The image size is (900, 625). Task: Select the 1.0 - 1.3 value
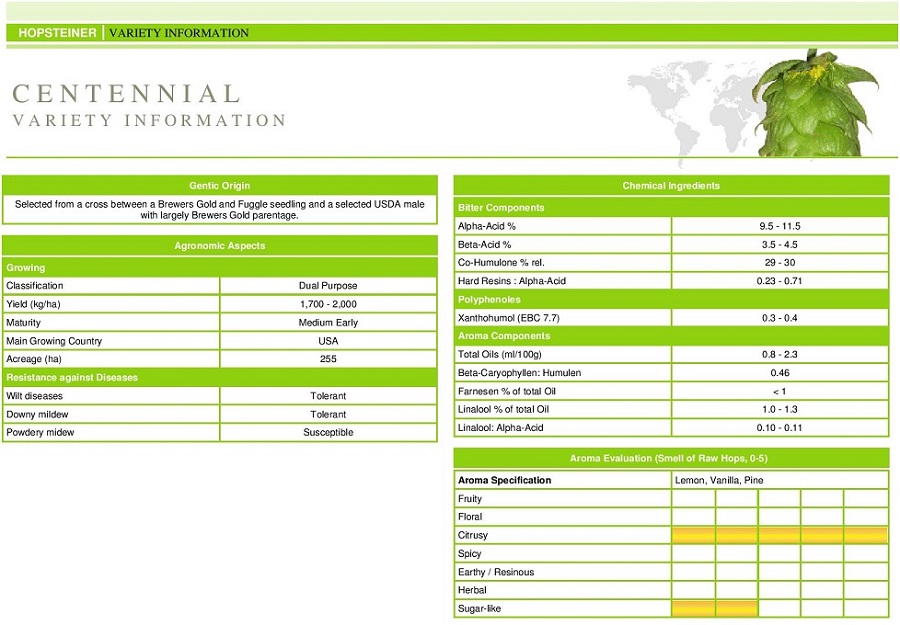pos(779,409)
